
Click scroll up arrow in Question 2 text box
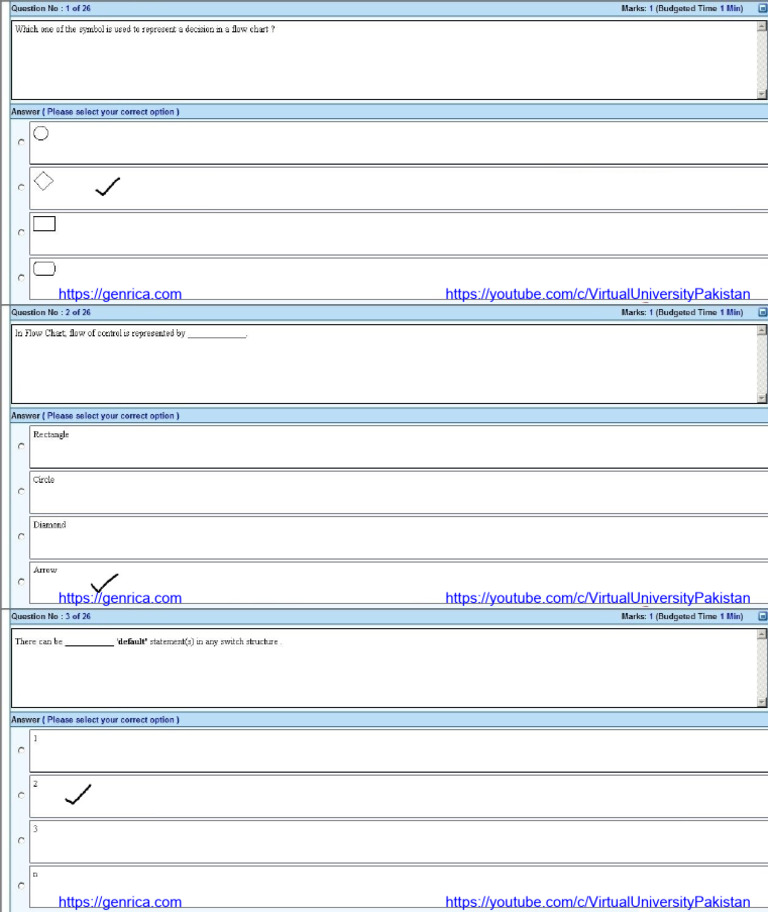tap(762, 330)
